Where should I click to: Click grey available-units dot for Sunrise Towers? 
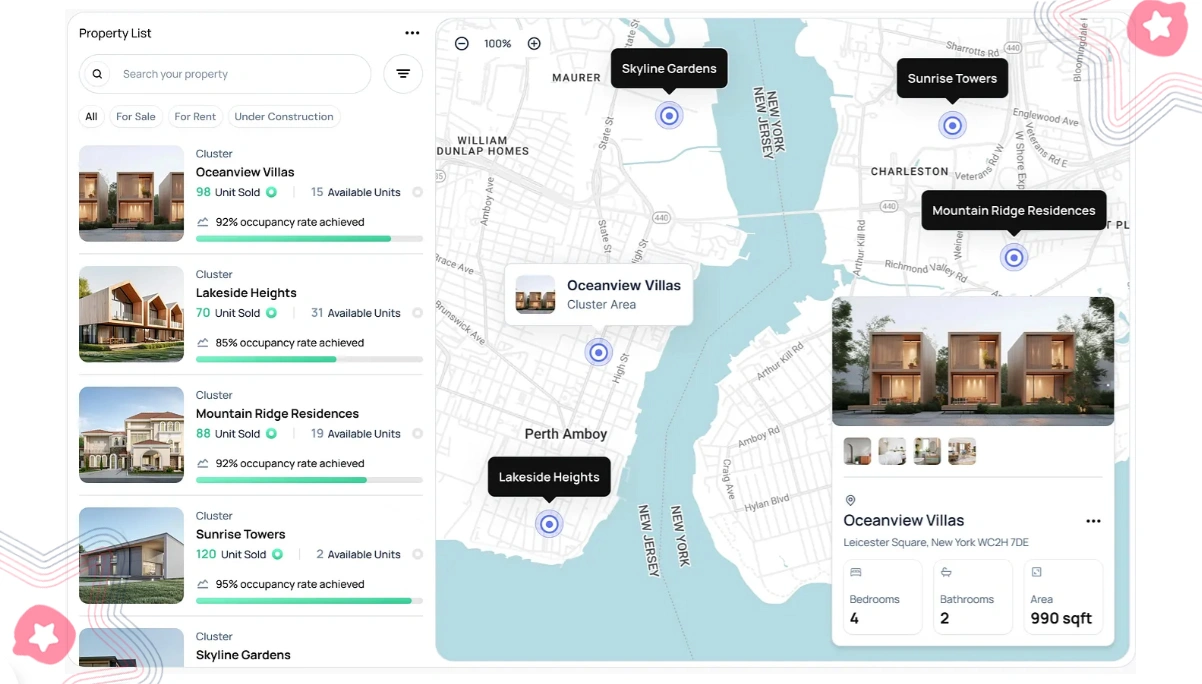tap(417, 554)
